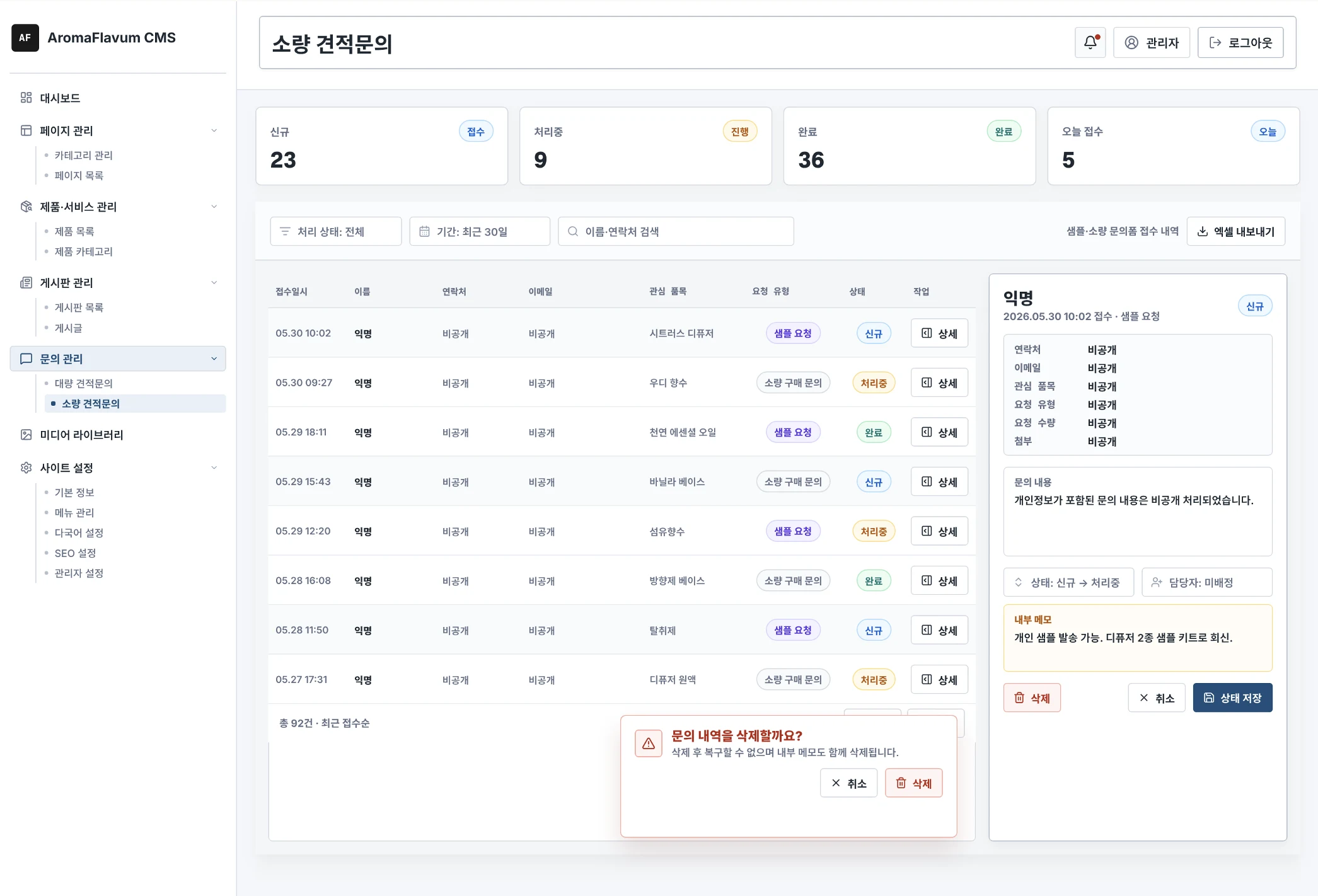Click the person-plus icon beside 담당자
Viewport: 1318px width, 896px height.
(1156, 582)
